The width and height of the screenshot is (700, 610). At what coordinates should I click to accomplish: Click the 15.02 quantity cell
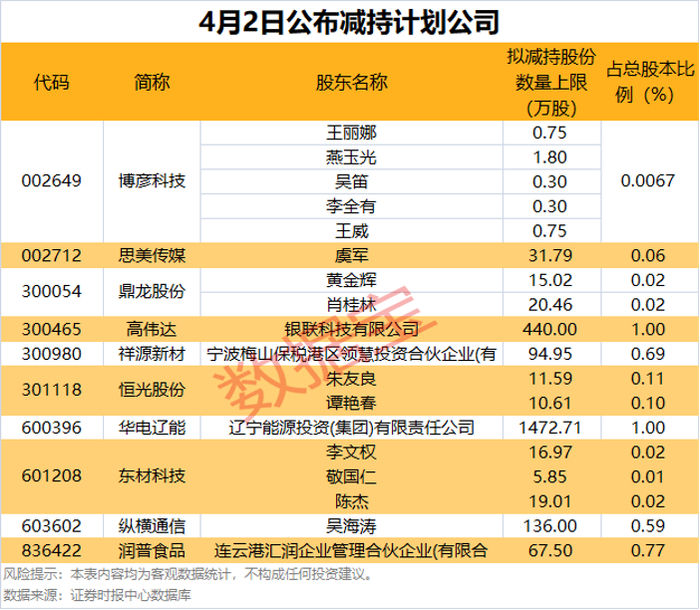[550, 280]
